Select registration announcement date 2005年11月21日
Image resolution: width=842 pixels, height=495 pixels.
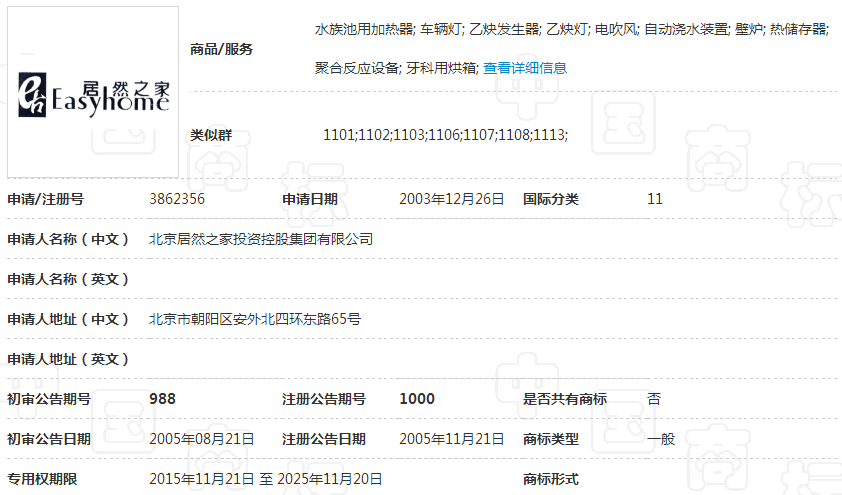click(x=451, y=439)
